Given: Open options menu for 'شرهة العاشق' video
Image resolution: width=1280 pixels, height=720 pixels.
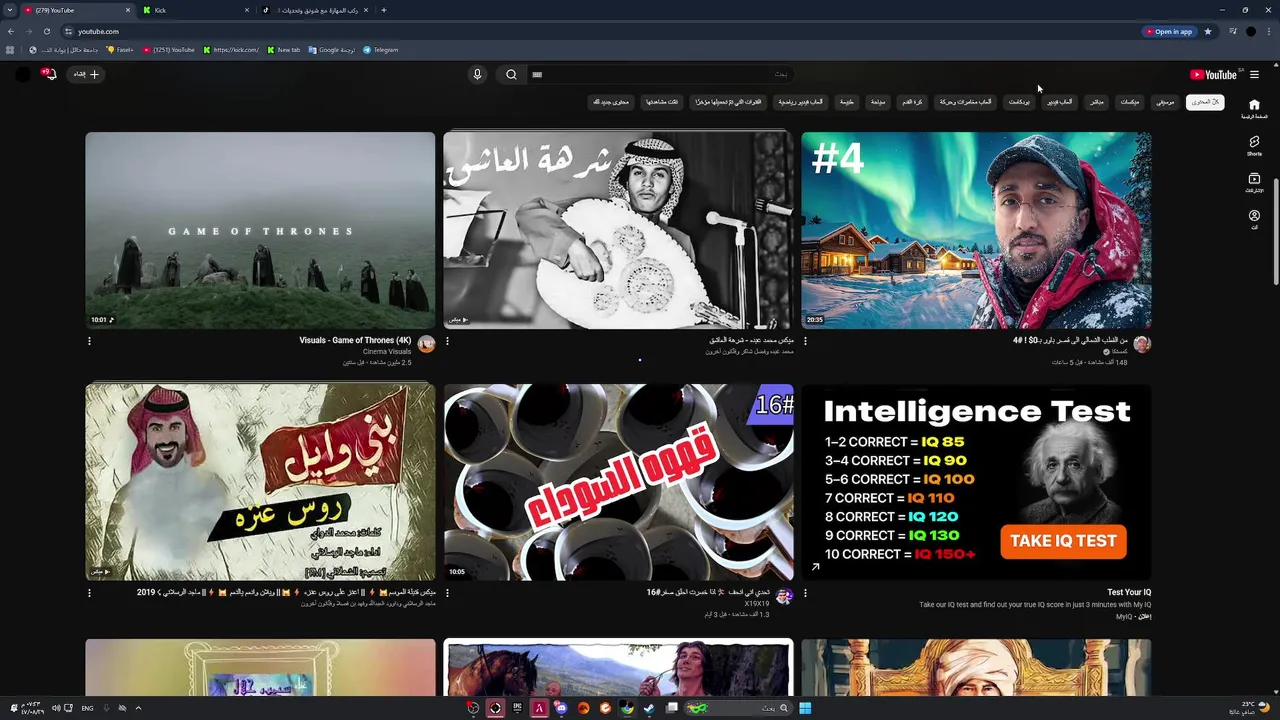Looking at the screenshot, I should (x=447, y=341).
